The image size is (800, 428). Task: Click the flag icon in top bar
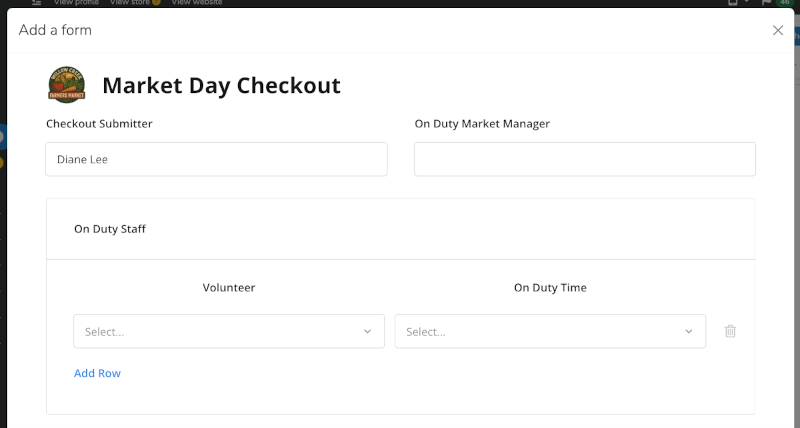pyautogui.click(x=767, y=3)
